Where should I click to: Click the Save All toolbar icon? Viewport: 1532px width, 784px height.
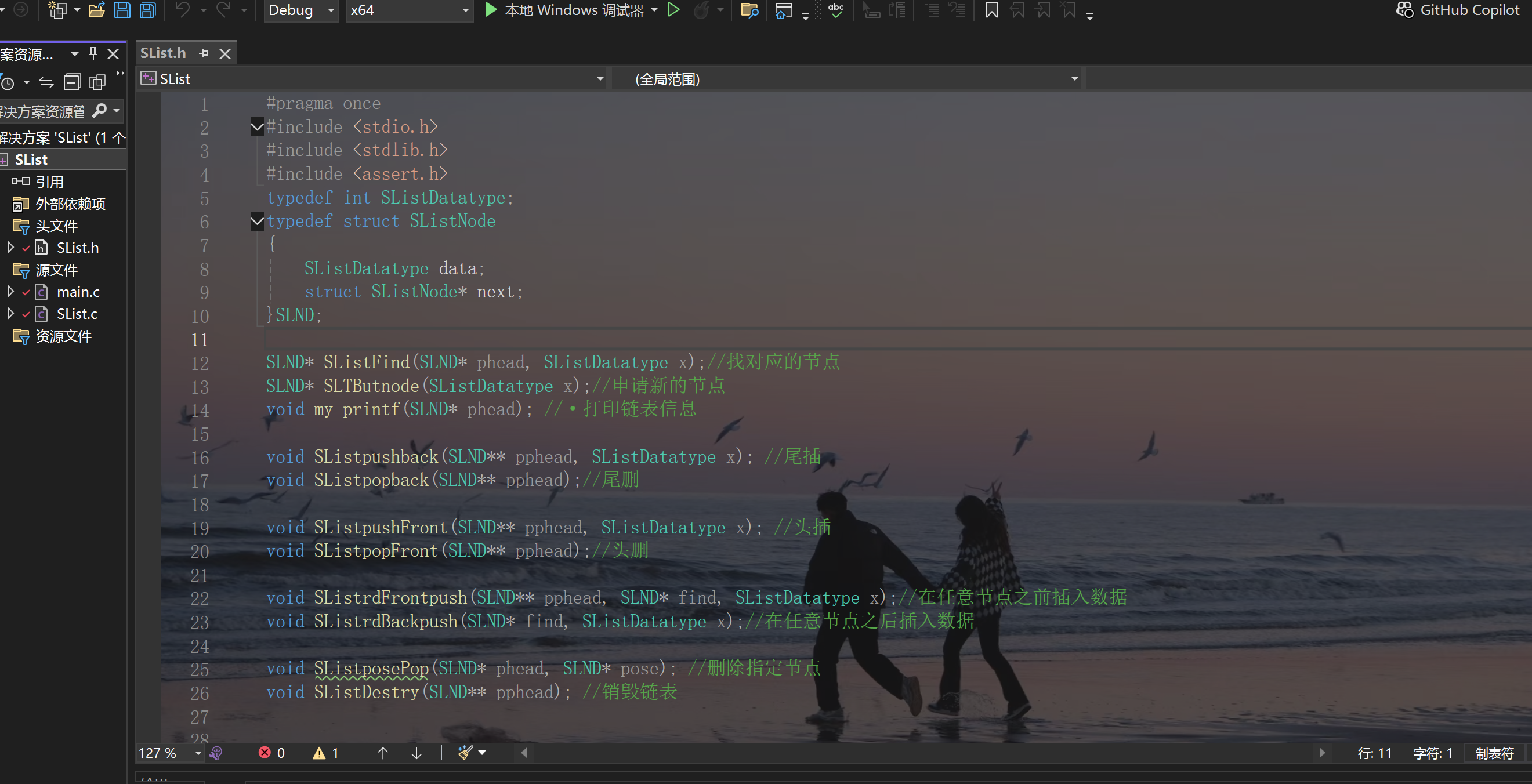[147, 10]
